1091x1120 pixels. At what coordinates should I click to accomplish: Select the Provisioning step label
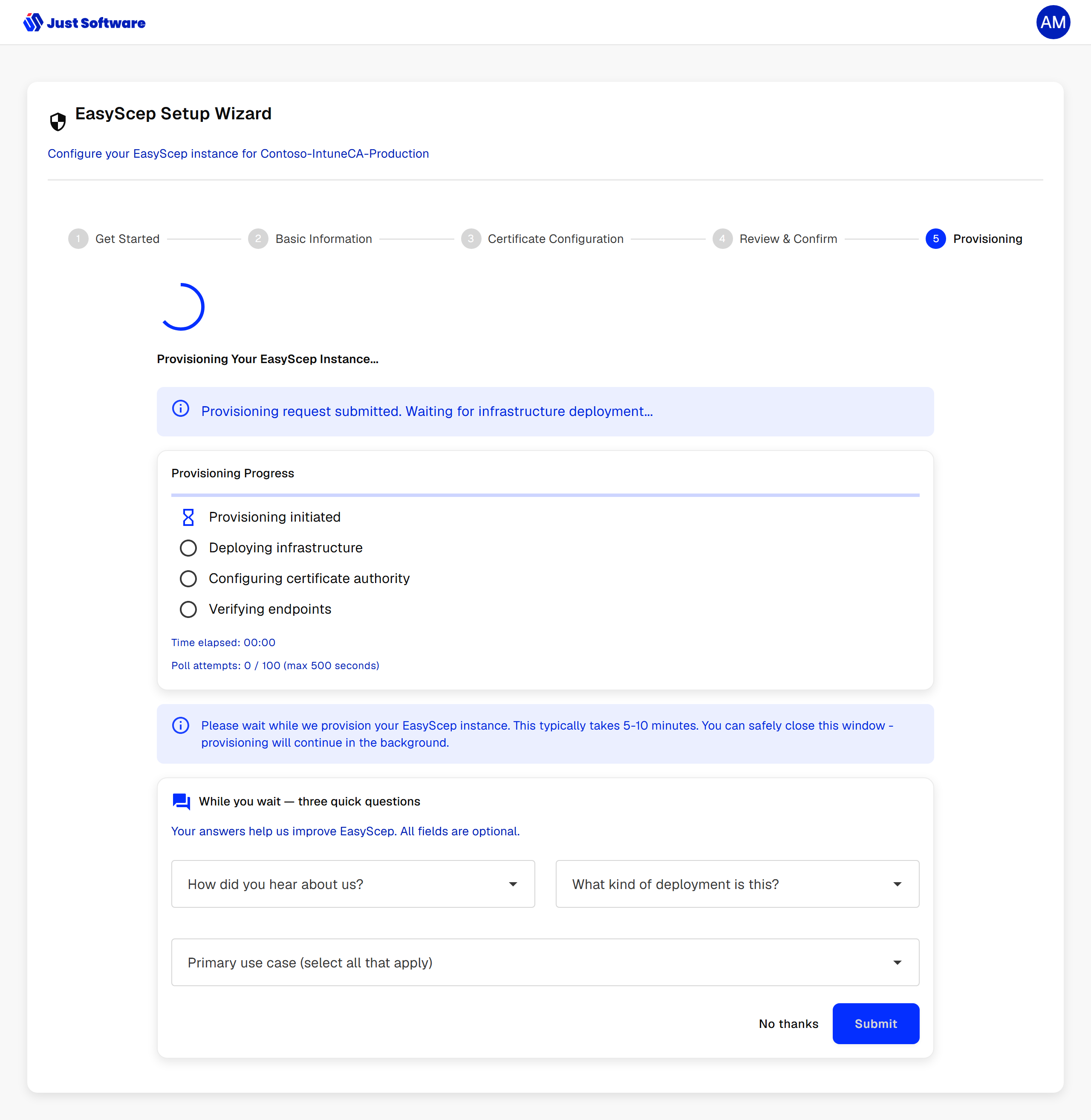coord(987,238)
